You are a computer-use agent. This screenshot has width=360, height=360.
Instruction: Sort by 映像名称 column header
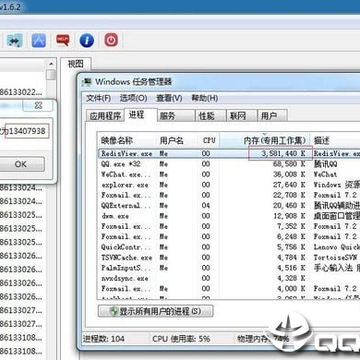[127, 140]
